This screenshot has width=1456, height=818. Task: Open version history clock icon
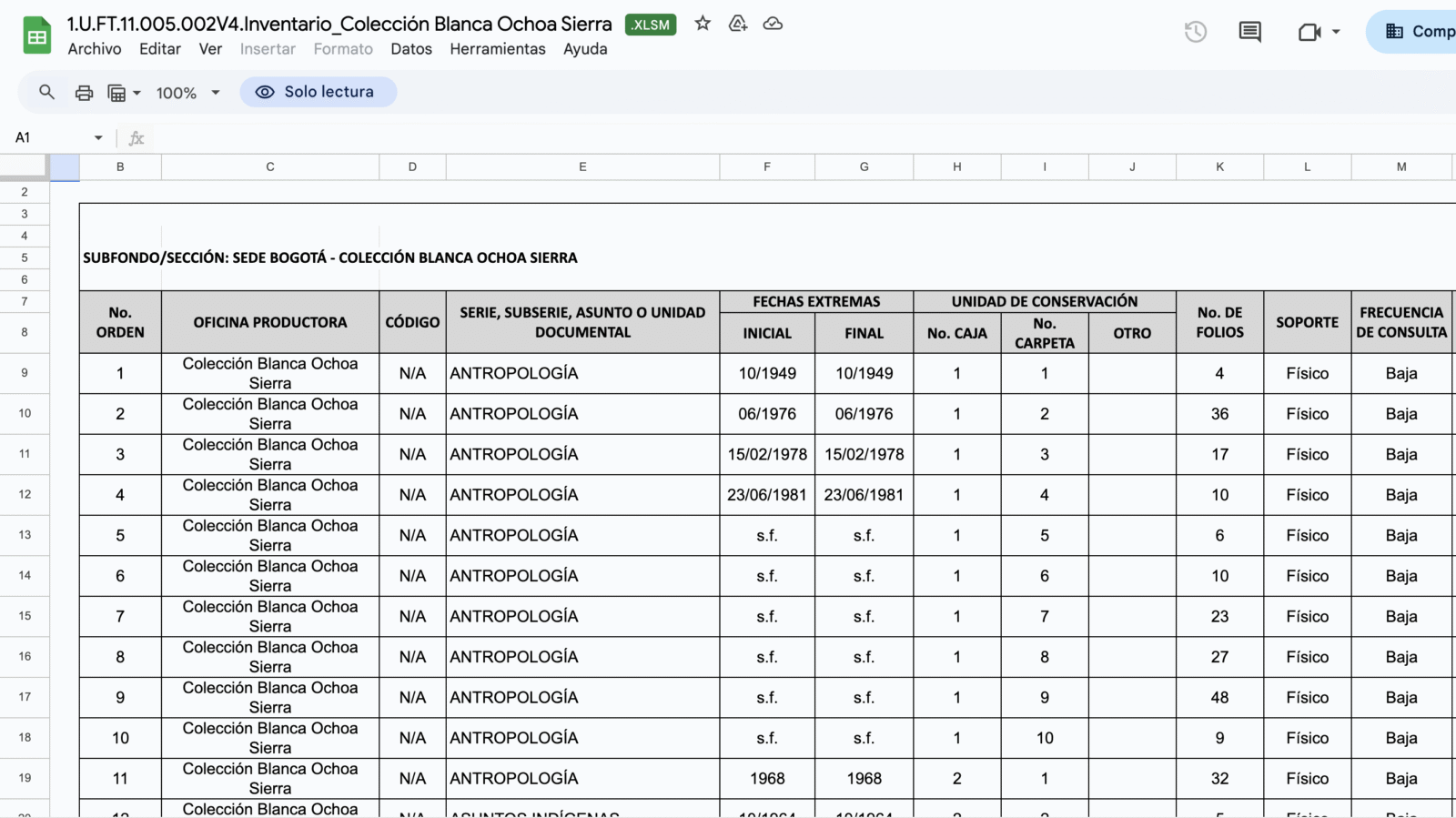click(x=1195, y=32)
